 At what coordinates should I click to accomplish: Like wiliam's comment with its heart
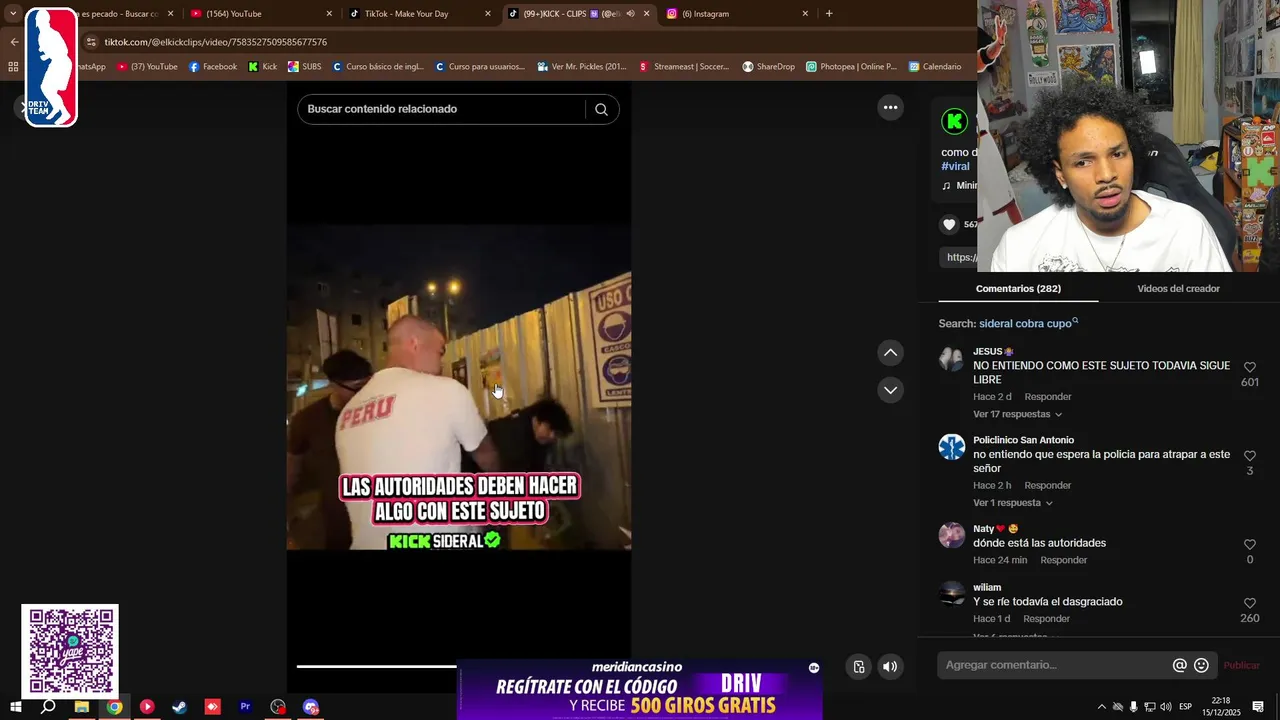tap(1249, 604)
